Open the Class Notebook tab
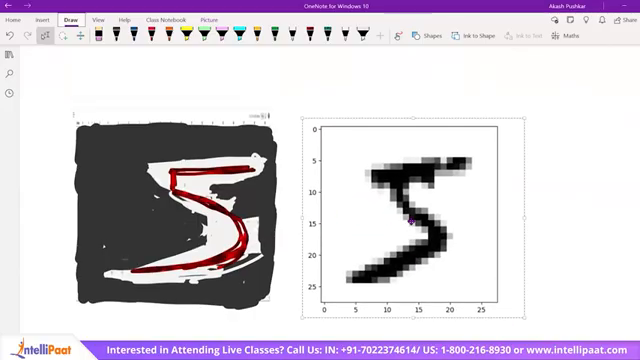The image size is (640, 360). 166,20
